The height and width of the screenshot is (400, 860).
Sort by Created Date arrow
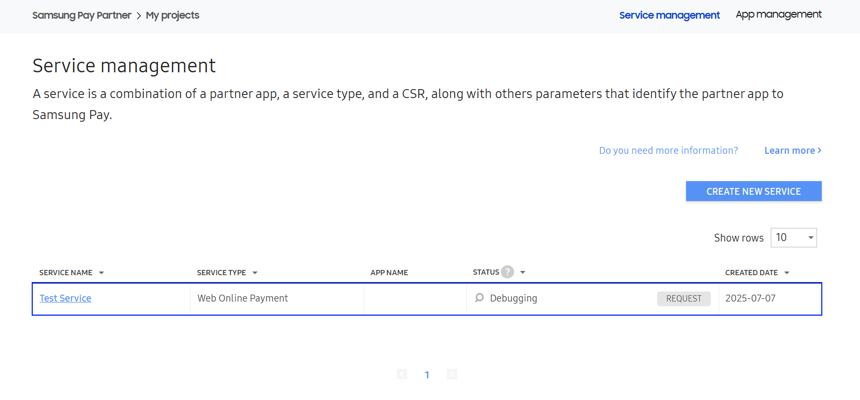coord(787,273)
